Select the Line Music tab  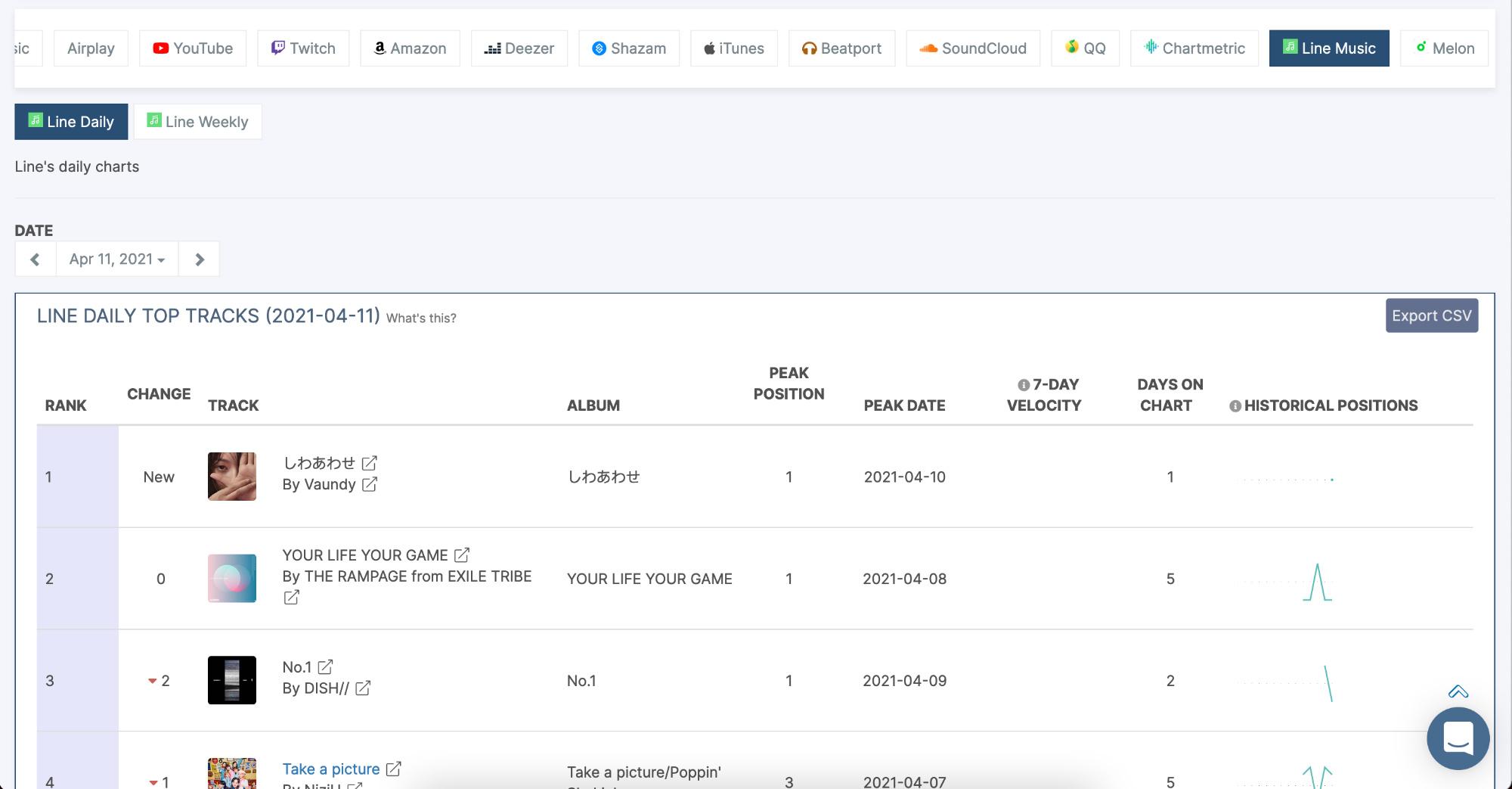pyautogui.click(x=1329, y=48)
